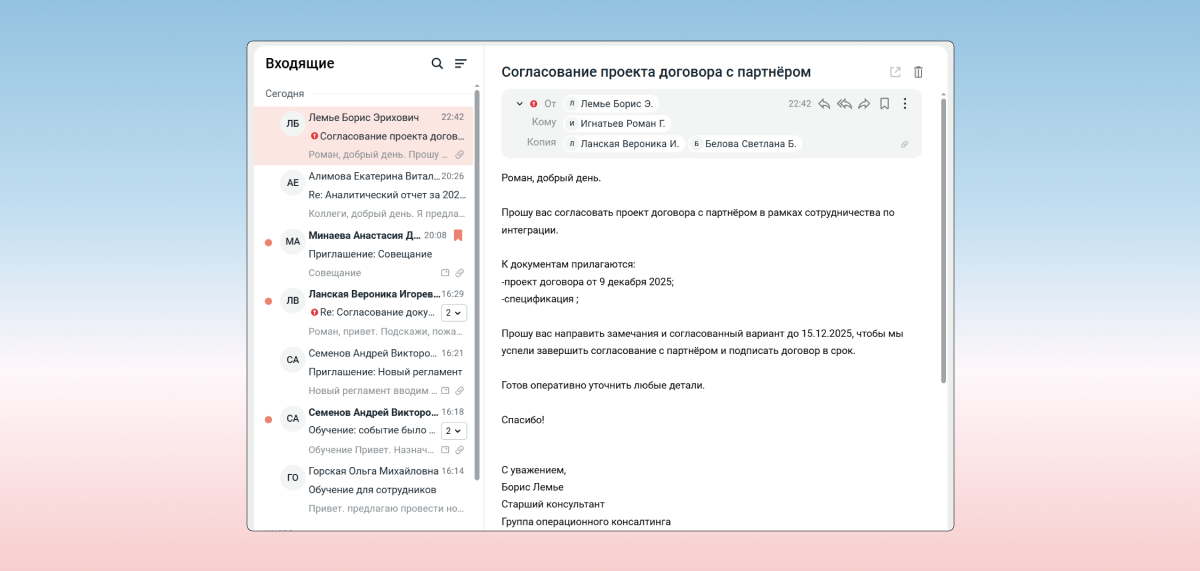1200x571 pixels.
Task: Expand the thread on "Обучение: событие было" email
Action: [x=453, y=431]
